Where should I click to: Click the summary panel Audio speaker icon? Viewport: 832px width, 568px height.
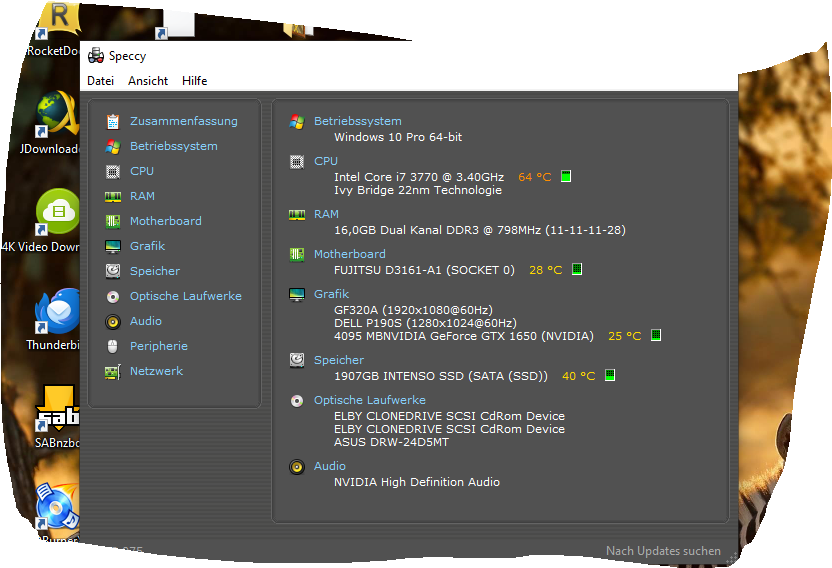297,467
